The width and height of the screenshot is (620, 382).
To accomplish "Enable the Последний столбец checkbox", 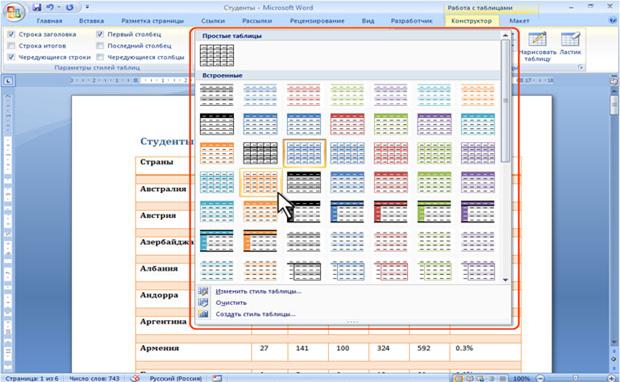I will pos(100,46).
